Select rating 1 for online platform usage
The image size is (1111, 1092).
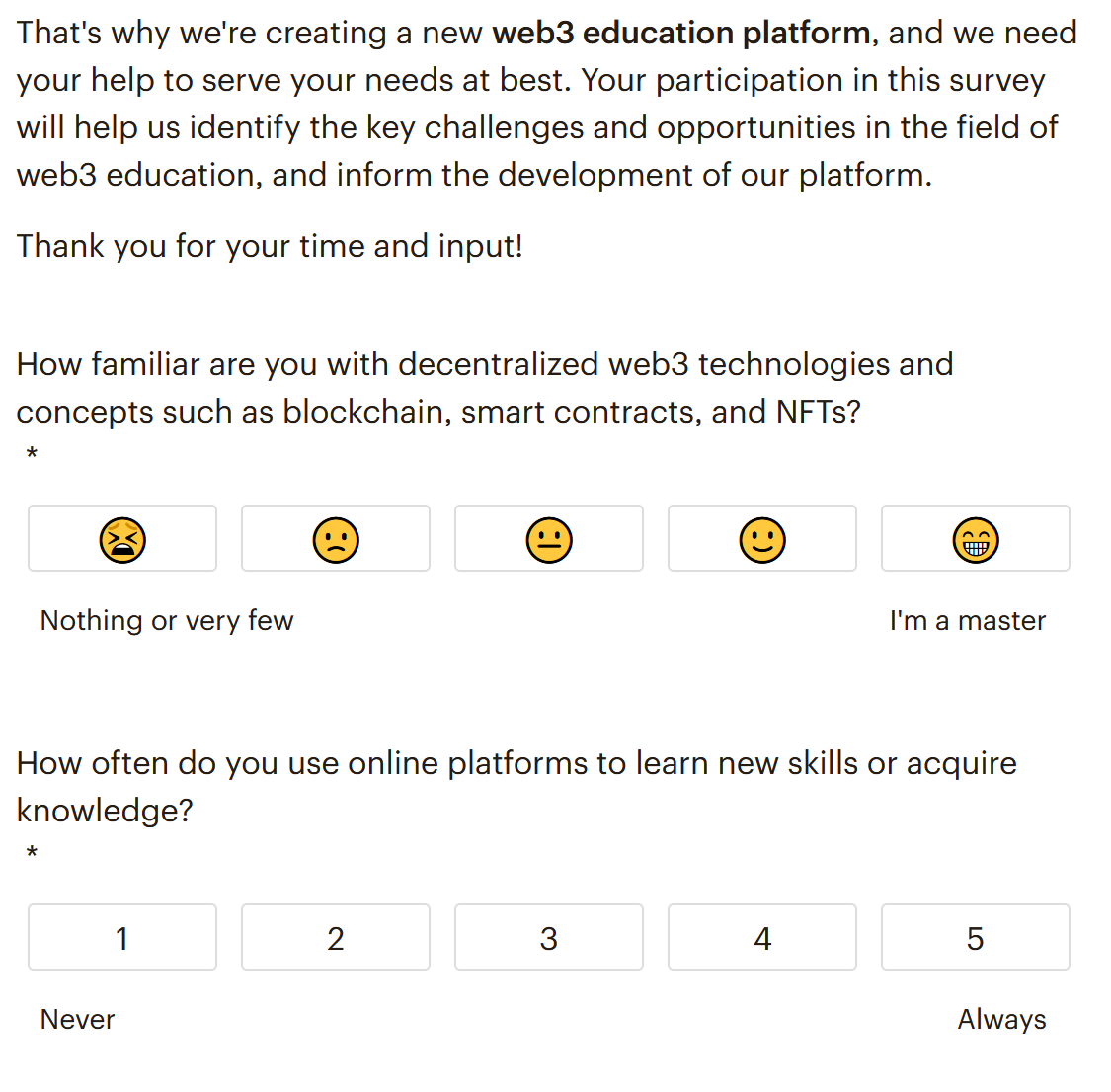click(x=122, y=937)
